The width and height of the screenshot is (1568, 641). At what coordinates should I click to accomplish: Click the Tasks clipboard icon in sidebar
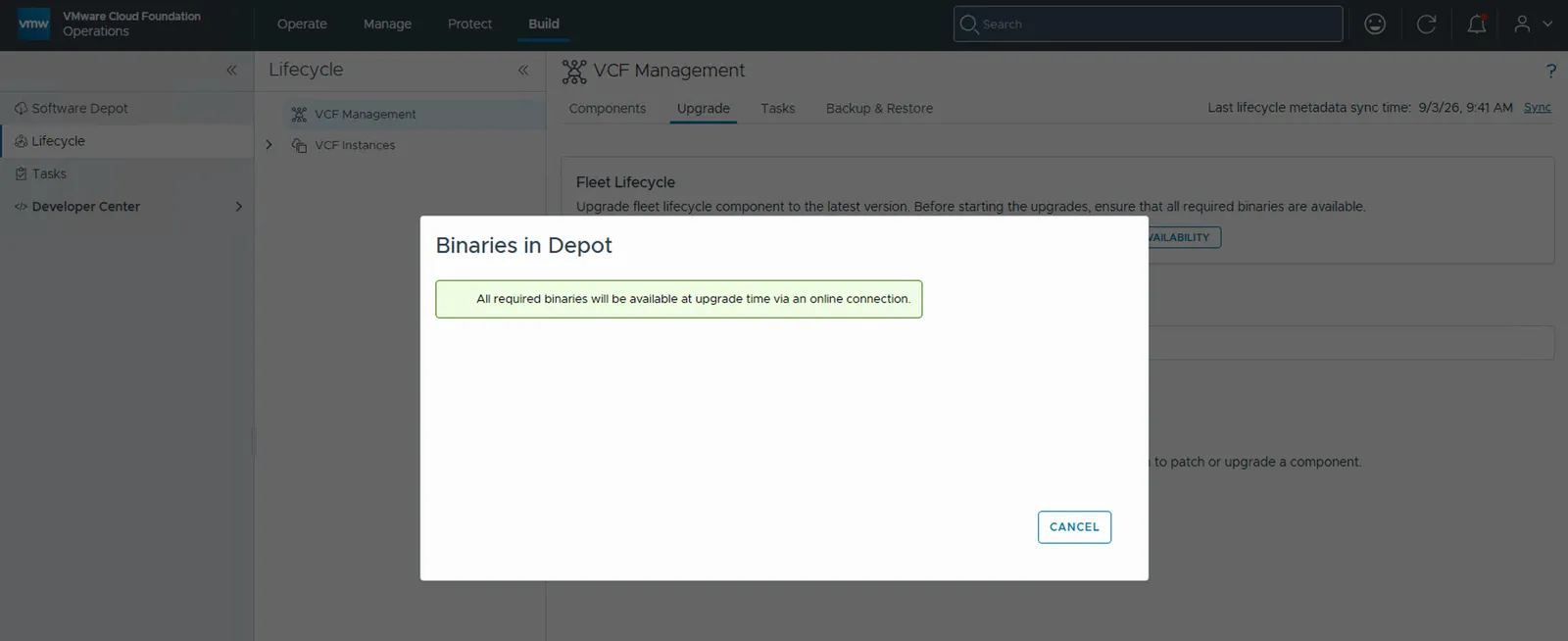(21, 173)
